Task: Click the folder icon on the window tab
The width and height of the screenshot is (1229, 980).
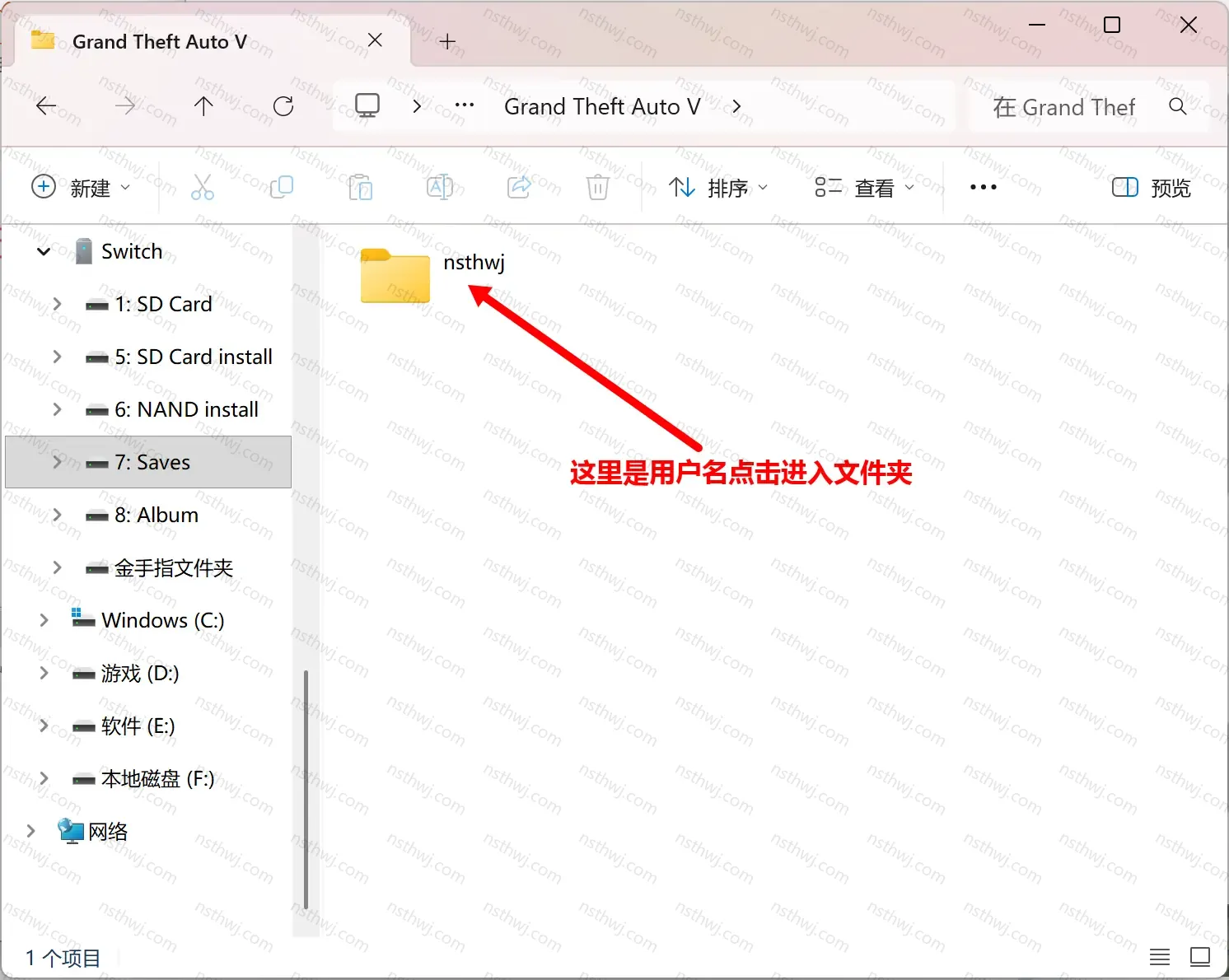Action: coord(43,40)
